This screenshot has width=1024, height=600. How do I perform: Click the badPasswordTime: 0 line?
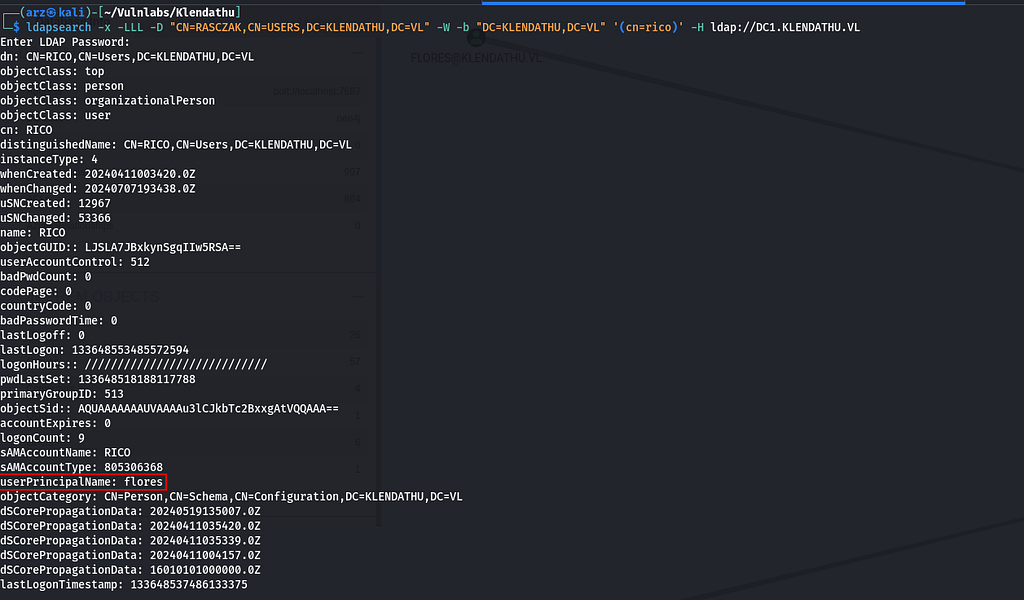tap(59, 321)
